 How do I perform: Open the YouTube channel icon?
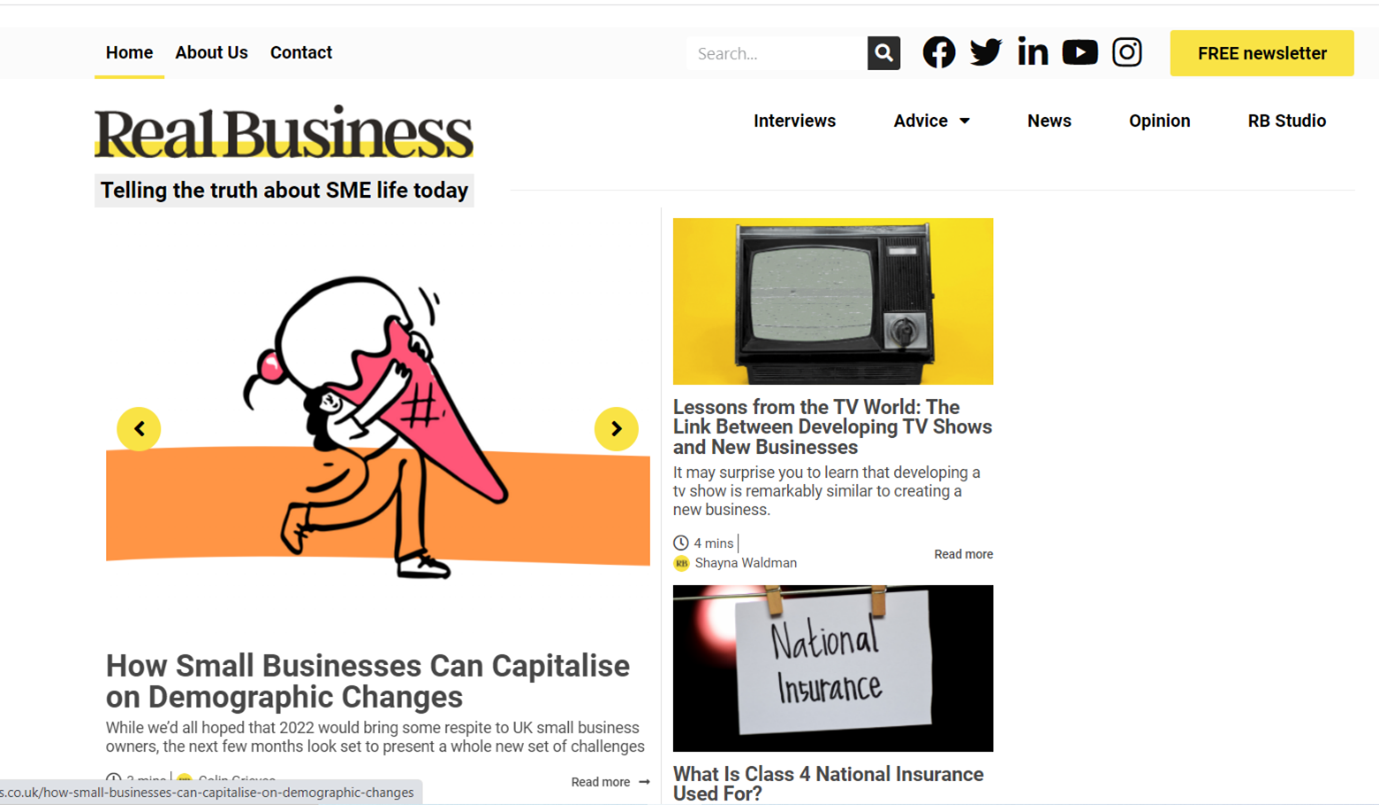tap(1079, 53)
